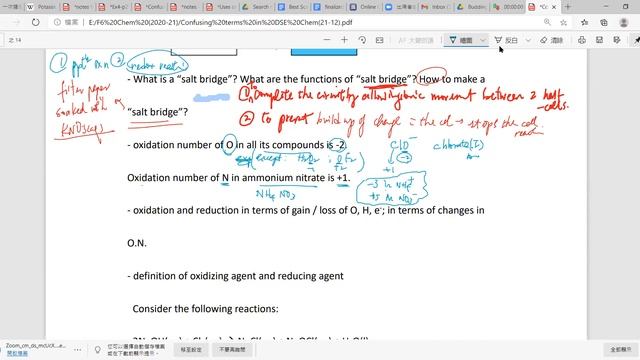The image size is (640, 360).
Task: Expand the Draw tool color options
Action: 483,40
